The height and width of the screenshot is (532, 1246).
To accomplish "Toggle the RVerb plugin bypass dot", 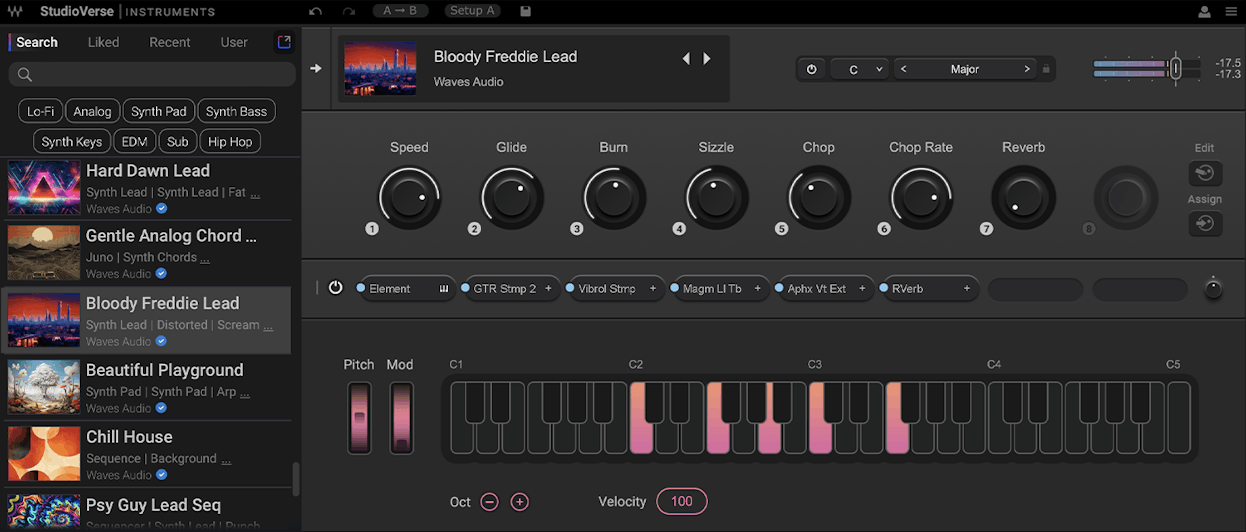I will [x=884, y=288].
